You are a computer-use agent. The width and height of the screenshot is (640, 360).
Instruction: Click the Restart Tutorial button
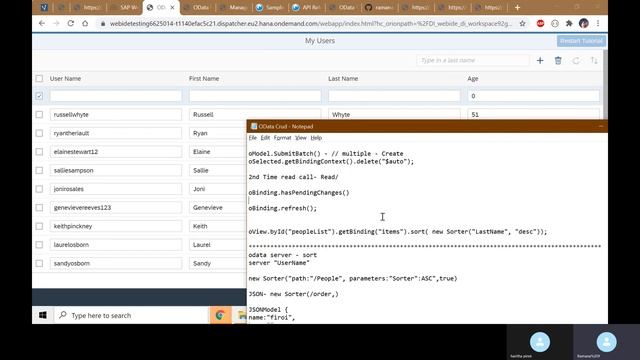tap(581, 41)
